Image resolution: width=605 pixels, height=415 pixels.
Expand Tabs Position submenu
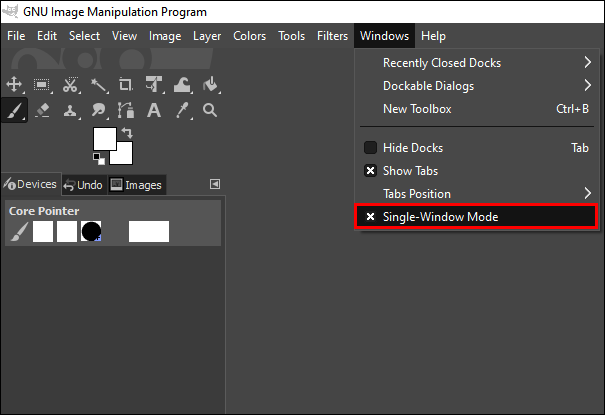pos(476,194)
